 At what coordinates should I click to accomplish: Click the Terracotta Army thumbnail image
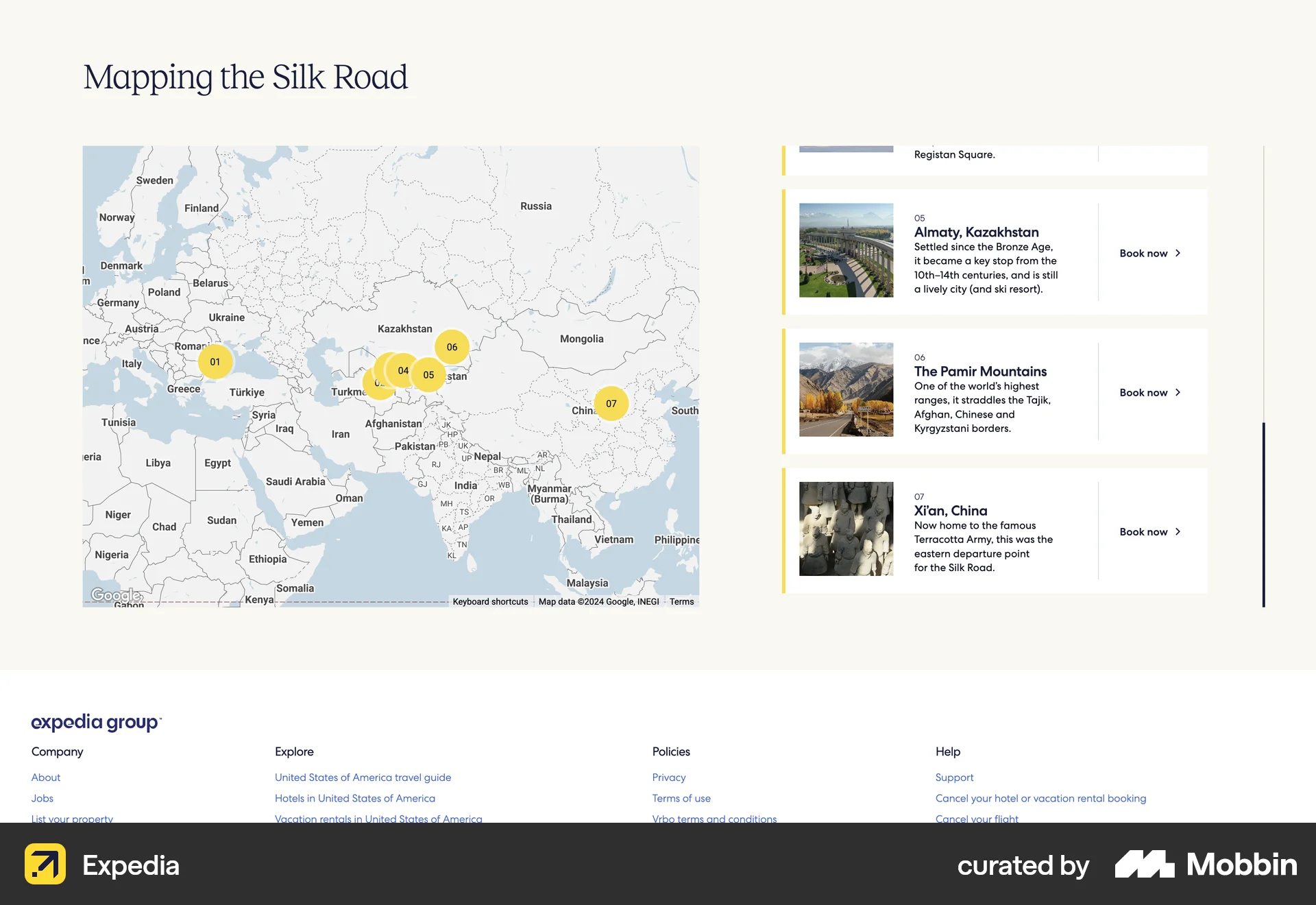coord(846,529)
